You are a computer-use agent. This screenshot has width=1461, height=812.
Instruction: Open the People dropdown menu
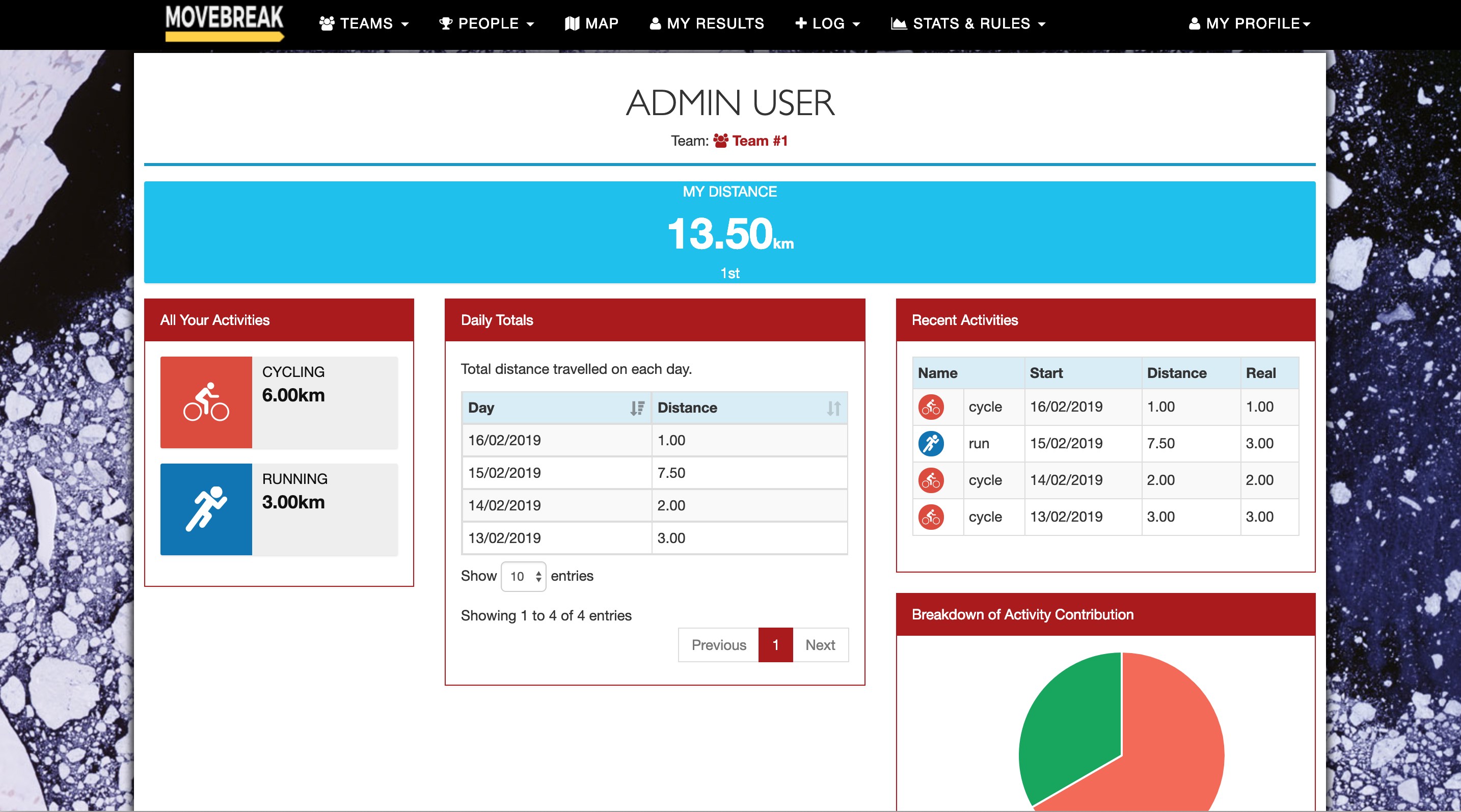[x=486, y=23]
